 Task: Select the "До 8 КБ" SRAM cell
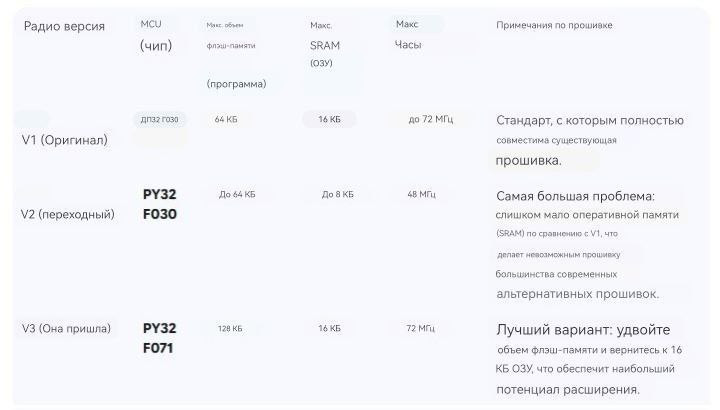[337, 195]
